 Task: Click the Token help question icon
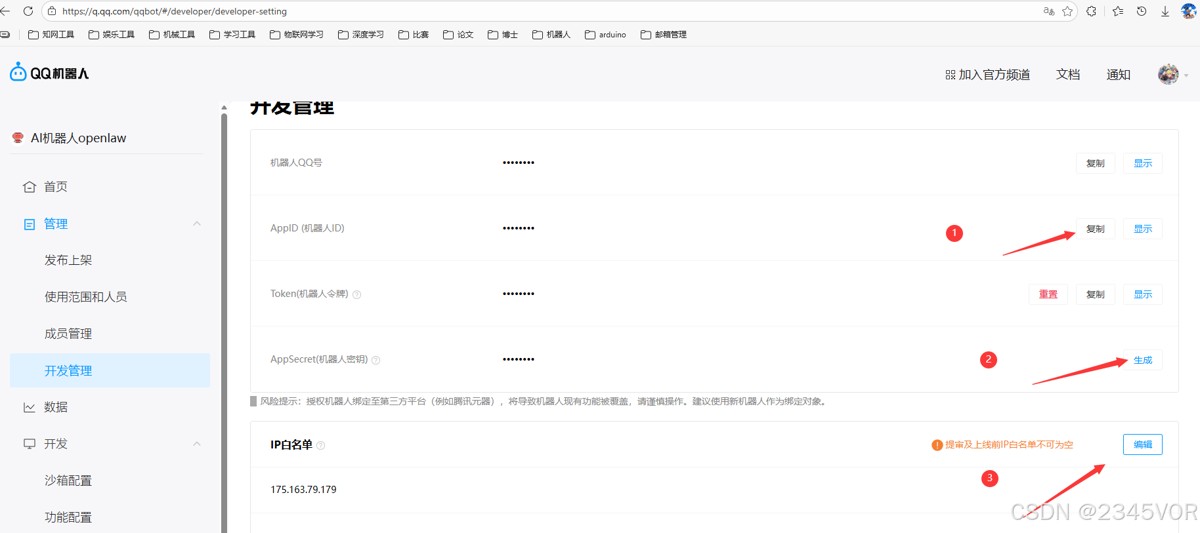pos(357,295)
